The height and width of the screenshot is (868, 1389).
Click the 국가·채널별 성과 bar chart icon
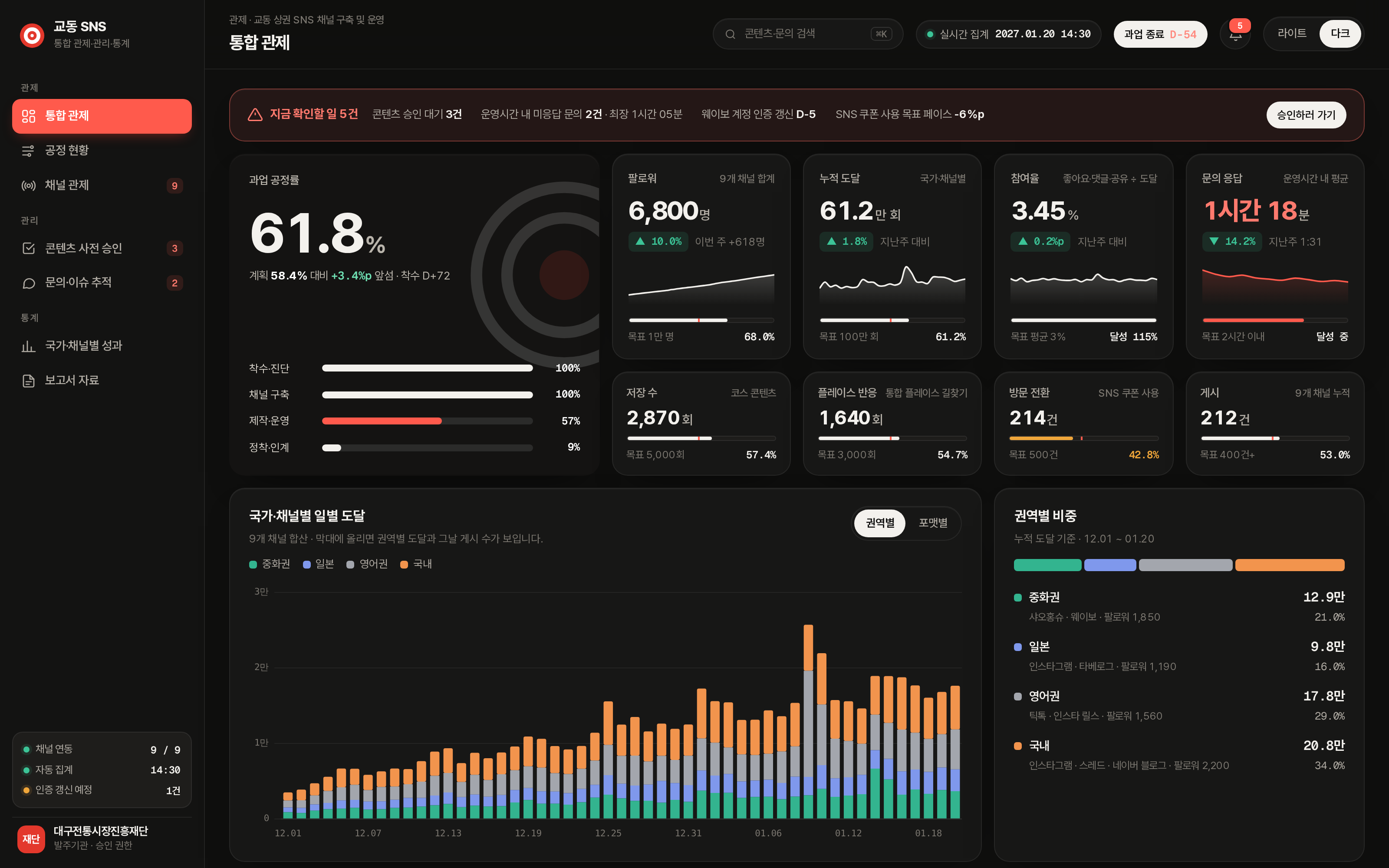point(29,346)
